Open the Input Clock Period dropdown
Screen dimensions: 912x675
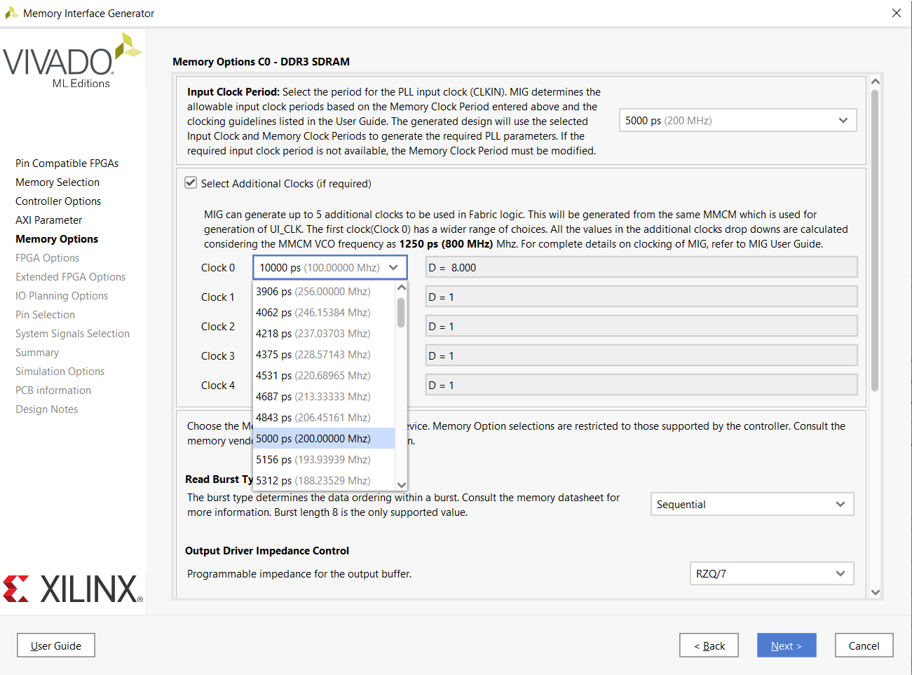tap(738, 120)
